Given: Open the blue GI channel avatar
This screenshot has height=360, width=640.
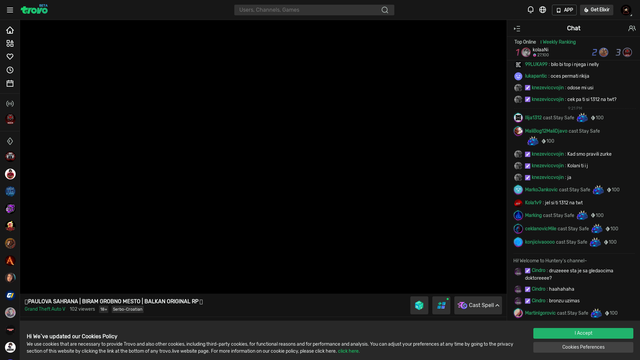Looking at the screenshot, I should (x=10, y=295).
